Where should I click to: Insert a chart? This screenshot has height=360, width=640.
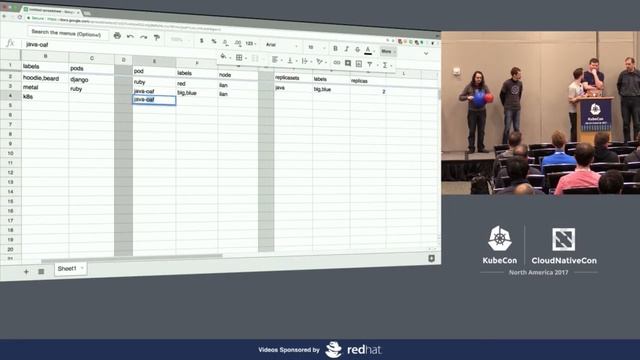pos(359,64)
